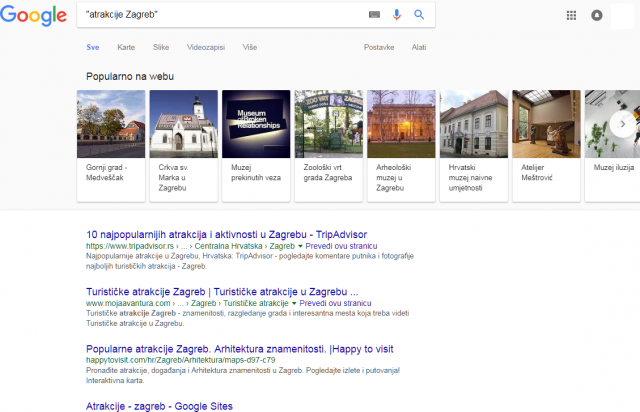
Task: Switch to the Karte tab
Action: pyautogui.click(x=126, y=46)
